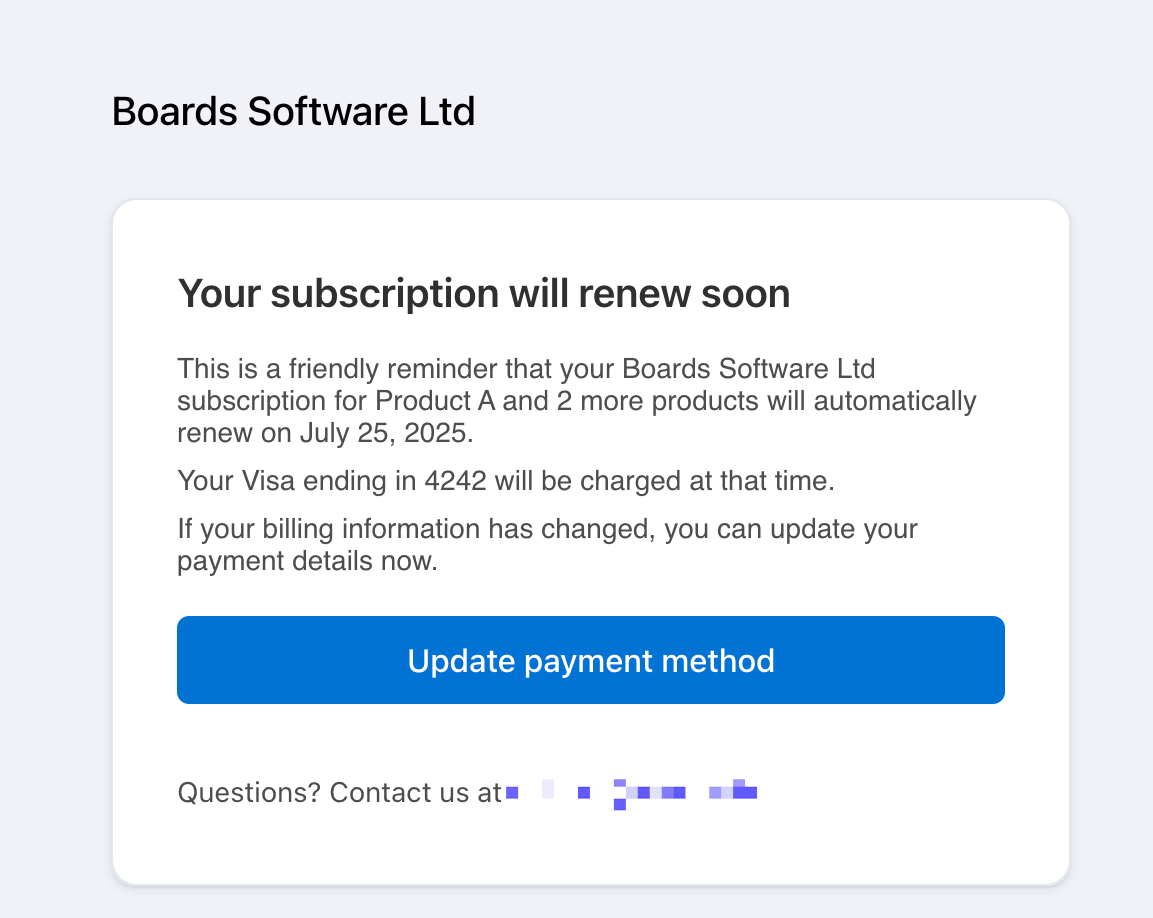Click the card number 4242 text
This screenshot has height=918, width=1153.
pos(455,481)
